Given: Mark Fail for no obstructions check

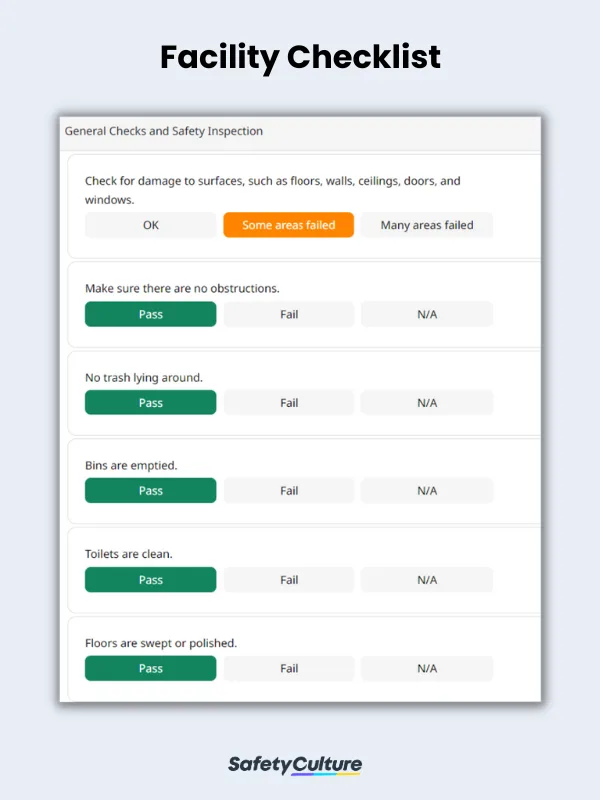Looking at the screenshot, I should [289, 314].
